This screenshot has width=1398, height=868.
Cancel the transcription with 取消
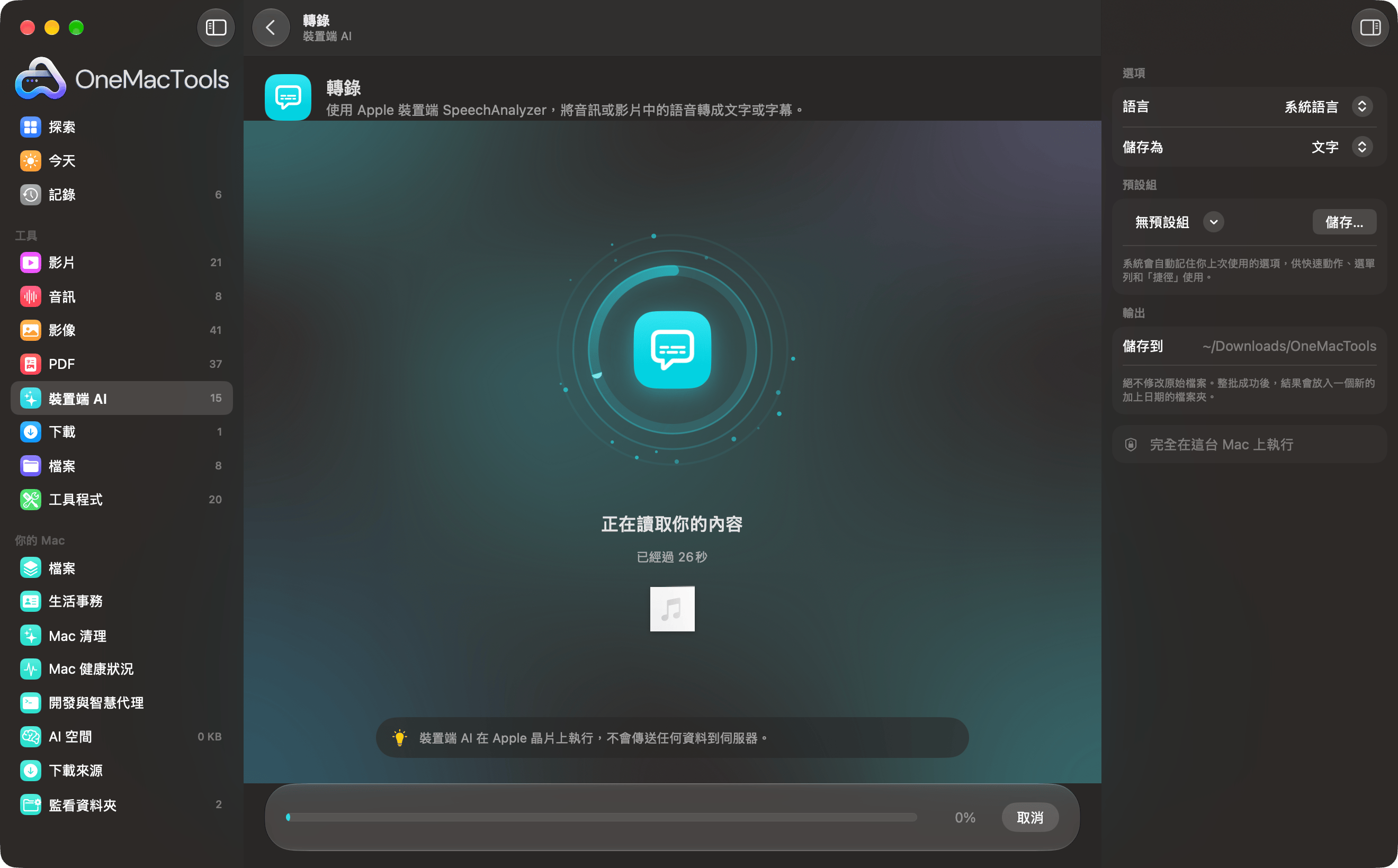coord(1030,818)
